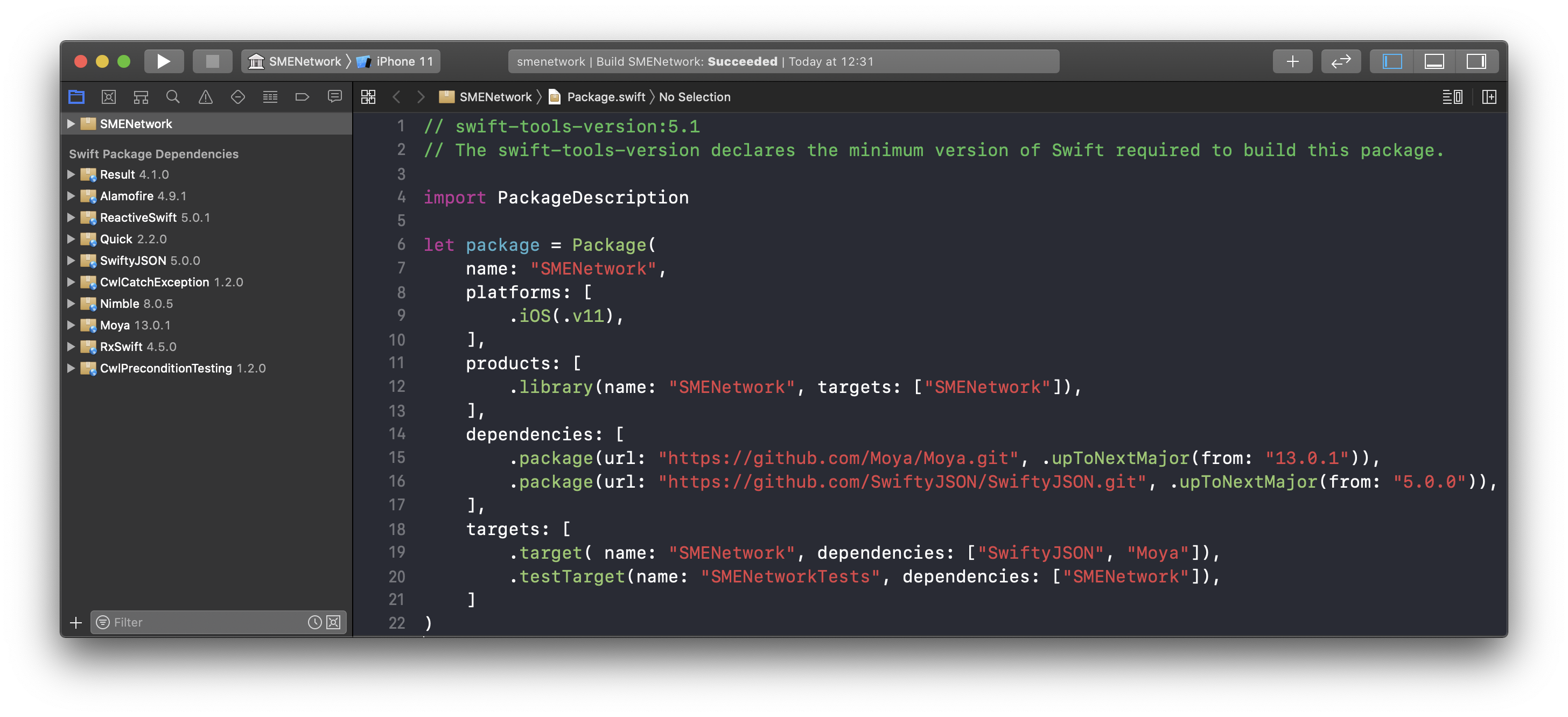Add new file with navigator plus button
The width and height of the screenshot is (1568, 717).
tap(75, 623)
